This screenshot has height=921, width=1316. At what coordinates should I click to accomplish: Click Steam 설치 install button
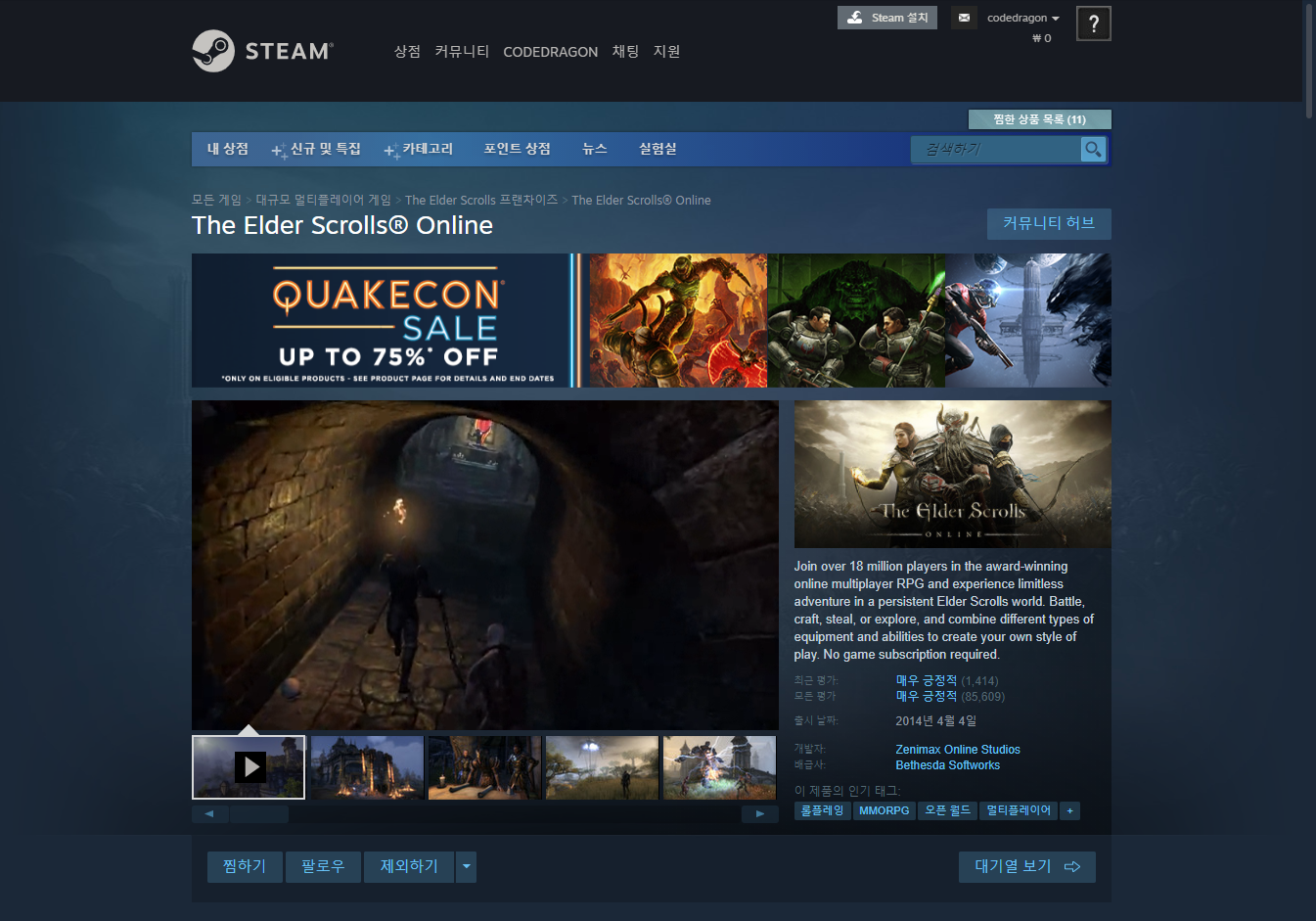(x=887, y=18)
